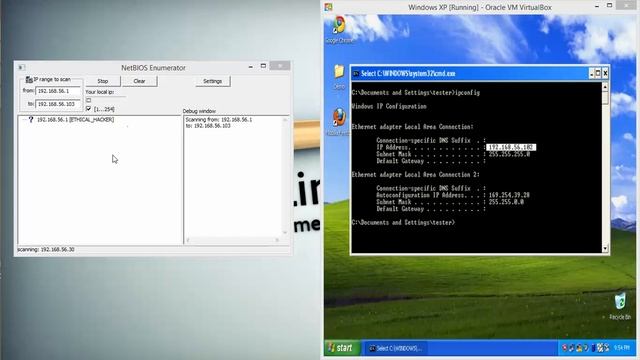The height and width of the screenshot is (360, 640).
Task: Click highlighted 192.168.56.102 address in cmd
Action: [511, 147]
